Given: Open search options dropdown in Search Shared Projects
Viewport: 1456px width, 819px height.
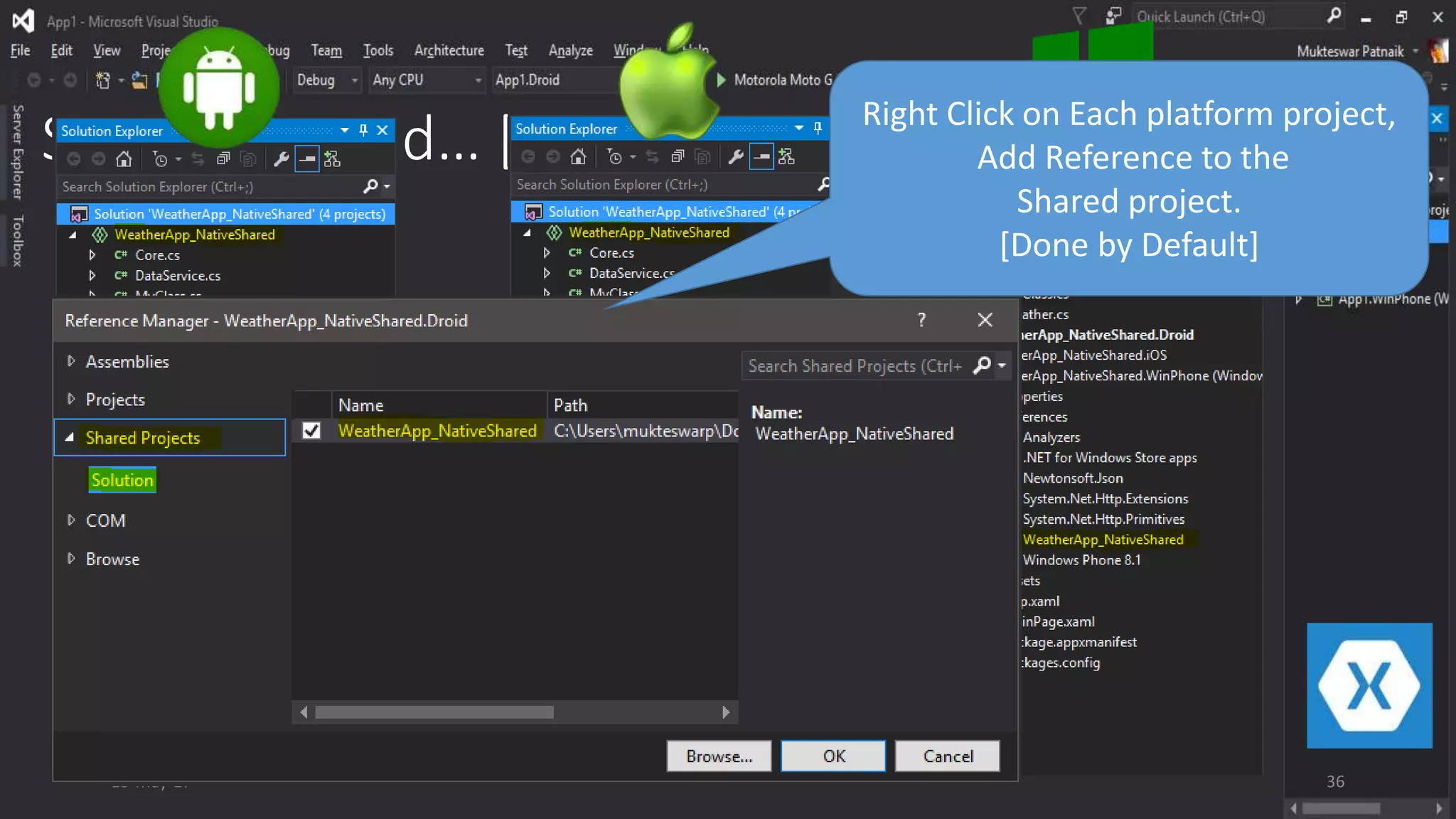Looking at the screenshot, I should point(1002,365).
